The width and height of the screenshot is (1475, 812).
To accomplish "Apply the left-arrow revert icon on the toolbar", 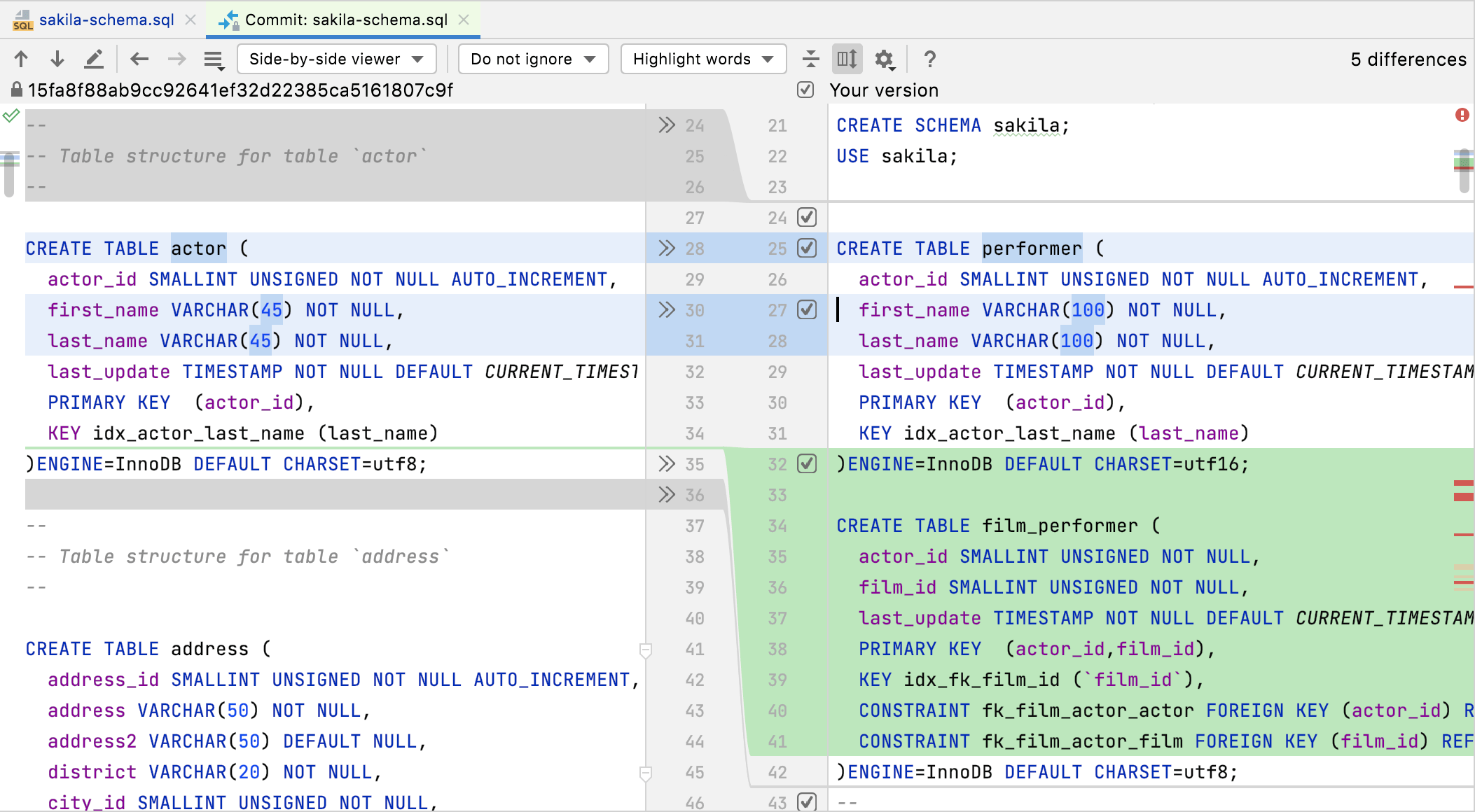I will tap(139, 59).
